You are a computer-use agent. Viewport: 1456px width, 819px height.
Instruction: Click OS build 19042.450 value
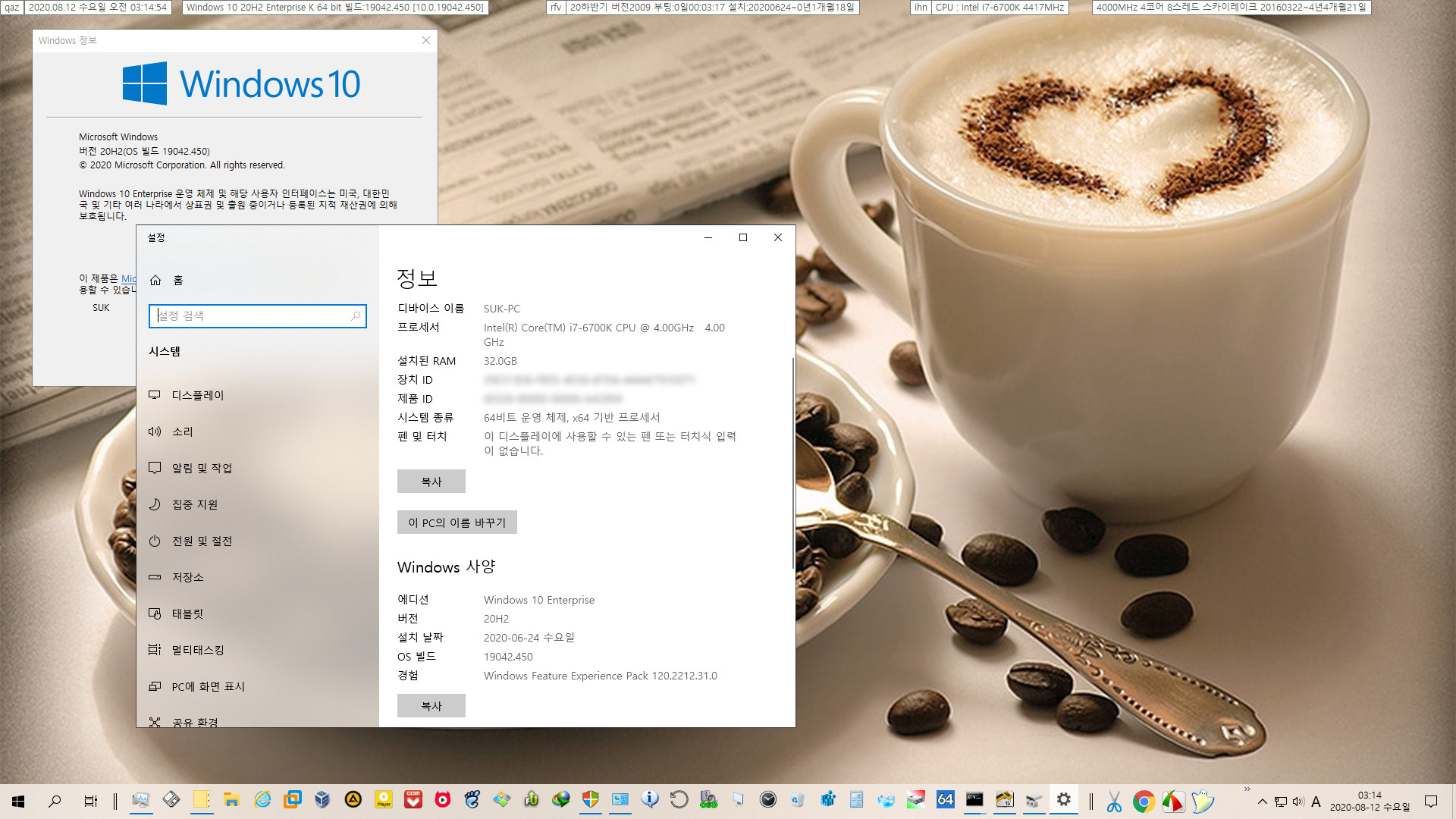(508, 657)
